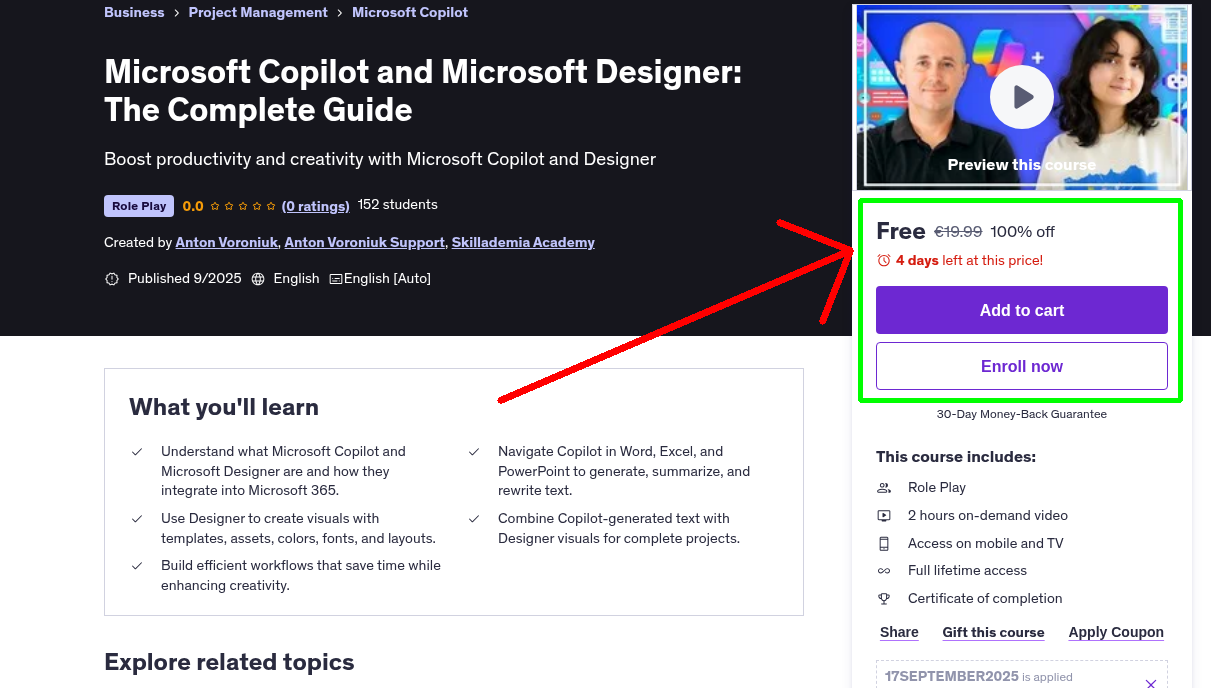Click checkmark beside 'Build efficient workflows'
This screenshot has width=1211, height=688.
point(137,566)
